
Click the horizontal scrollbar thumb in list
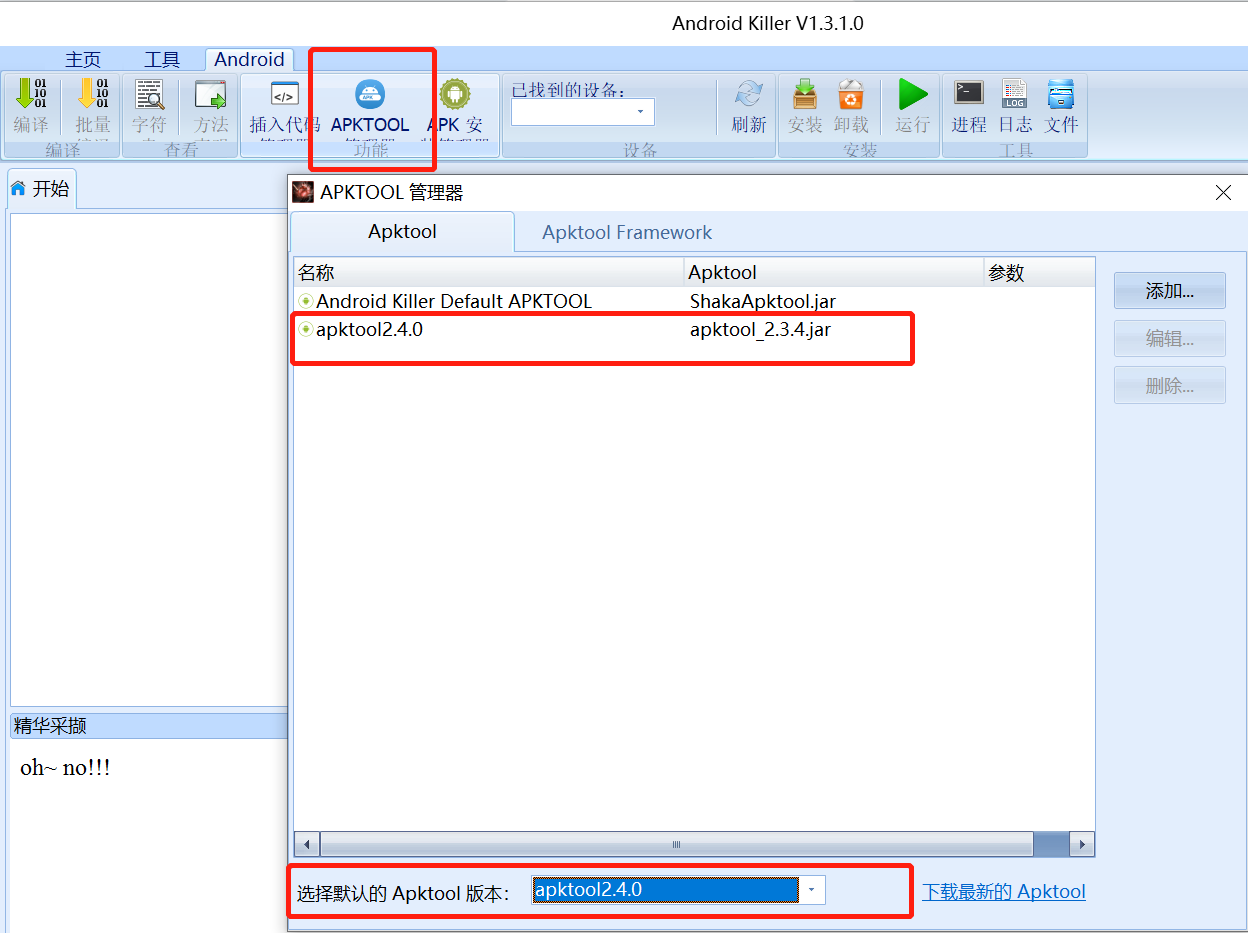[x=677, y=844]
